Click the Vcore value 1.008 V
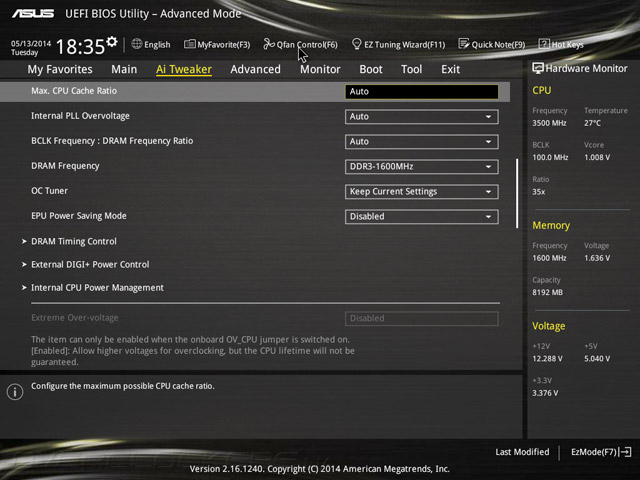 tap(597, 157)
